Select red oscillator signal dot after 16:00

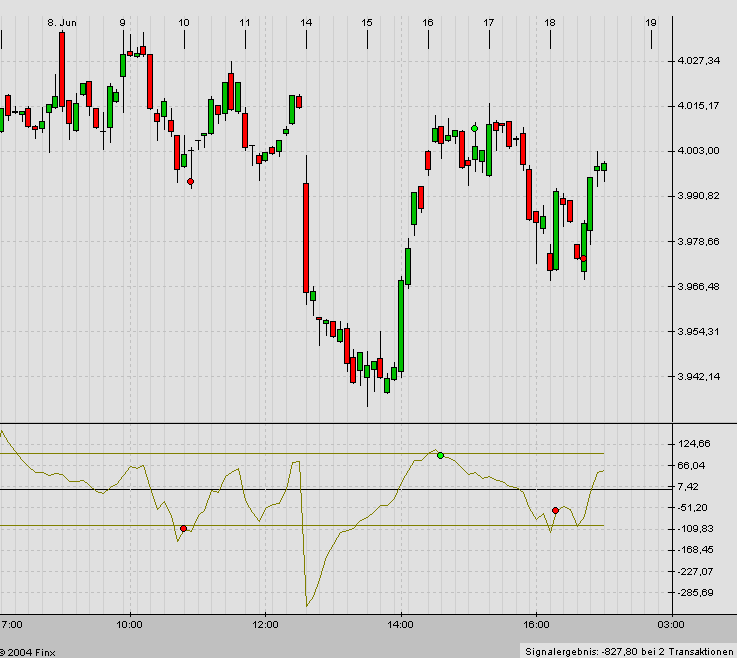point(555,511)
